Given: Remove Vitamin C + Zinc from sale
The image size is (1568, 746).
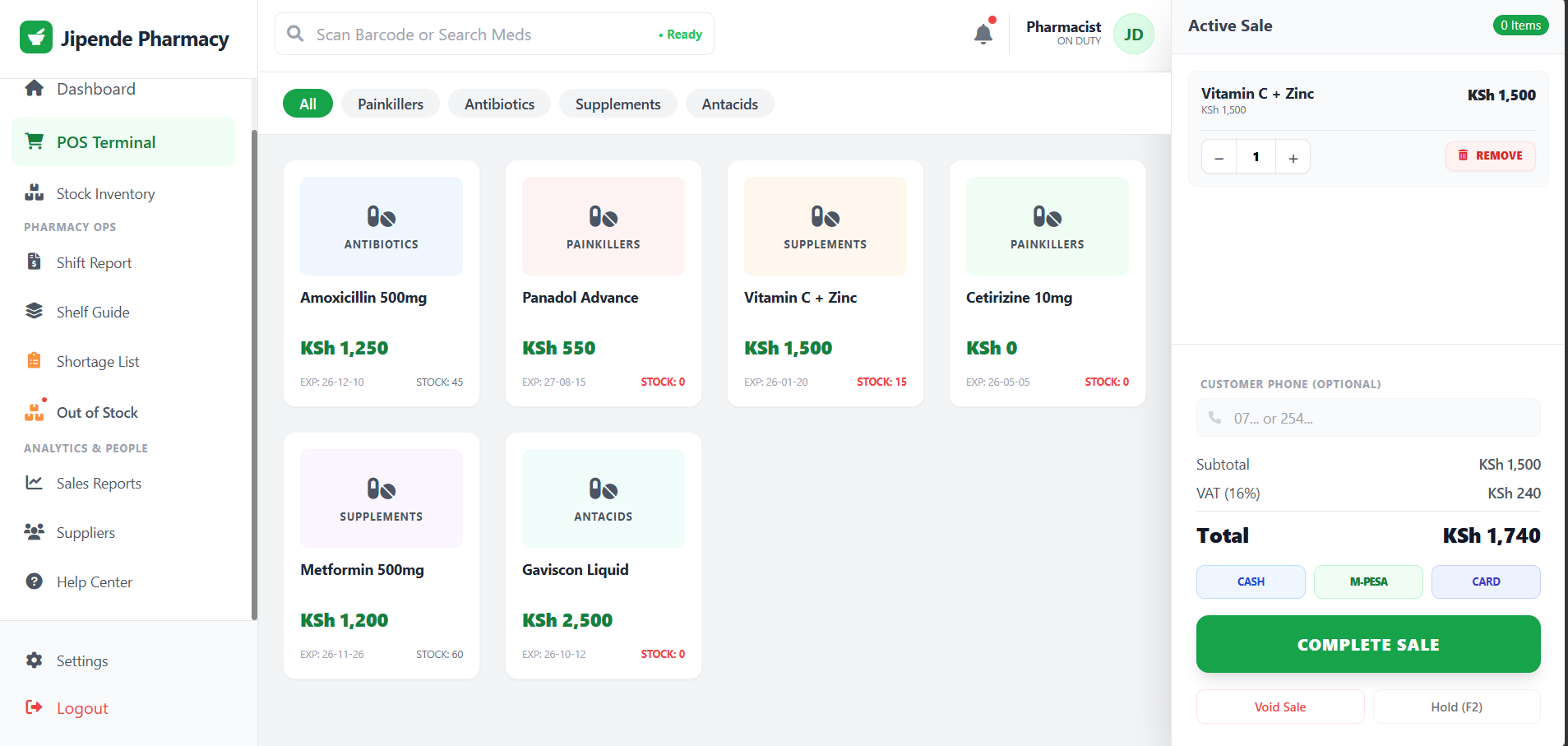Looking at the screenshot, I should [x=1490, y=155].
